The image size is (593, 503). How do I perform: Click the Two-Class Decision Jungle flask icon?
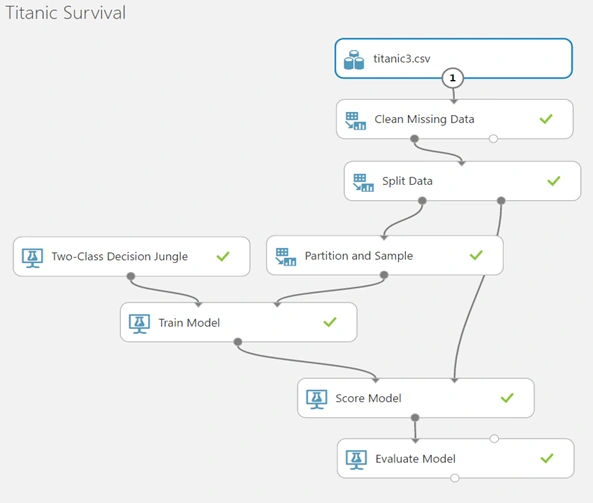pyautogui.click(x=33, y=258)
